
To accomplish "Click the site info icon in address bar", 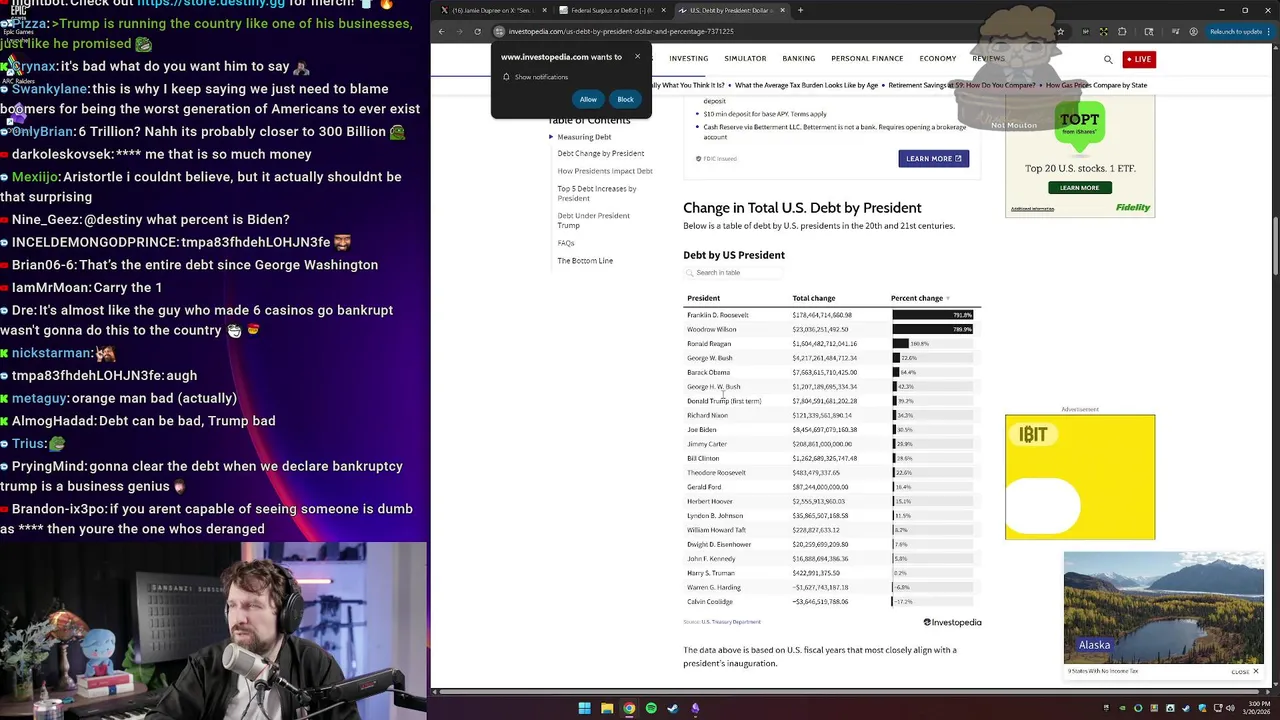I will point(499,31).
